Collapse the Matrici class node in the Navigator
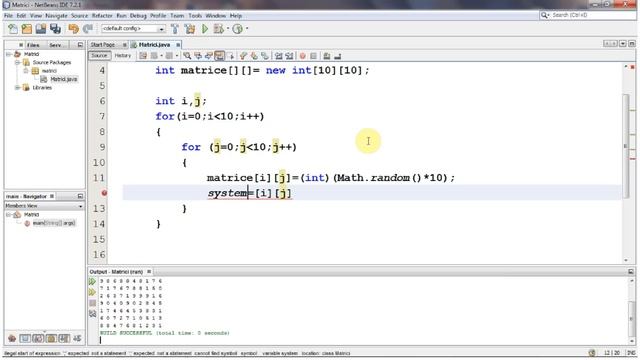Screen dimensions: 640x360 (x=9, y=214)
